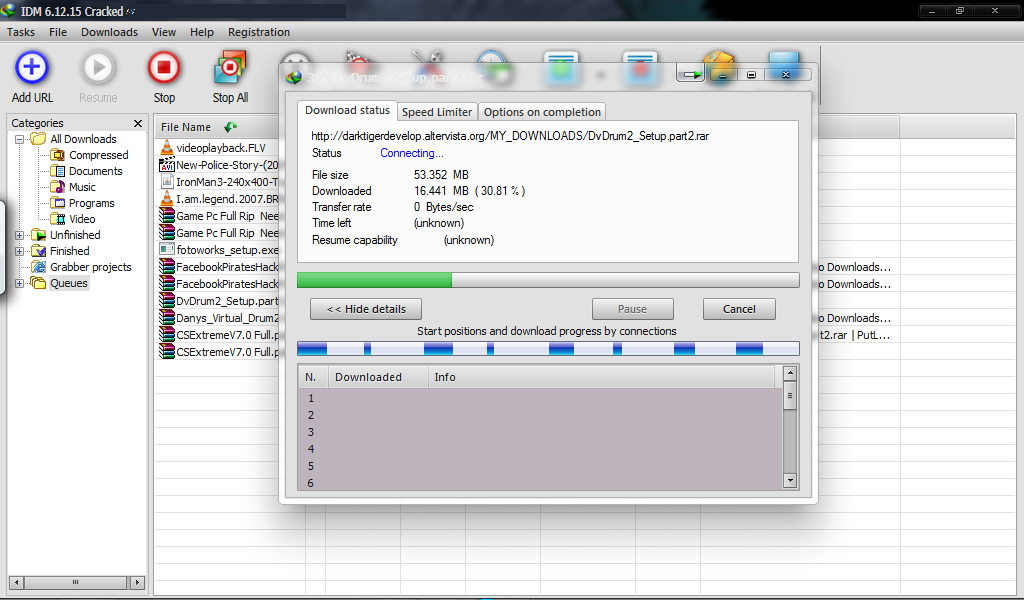This screenshot has width=1024, height=600.
Task: Select the Finished tree item
Action: point(69,251)
